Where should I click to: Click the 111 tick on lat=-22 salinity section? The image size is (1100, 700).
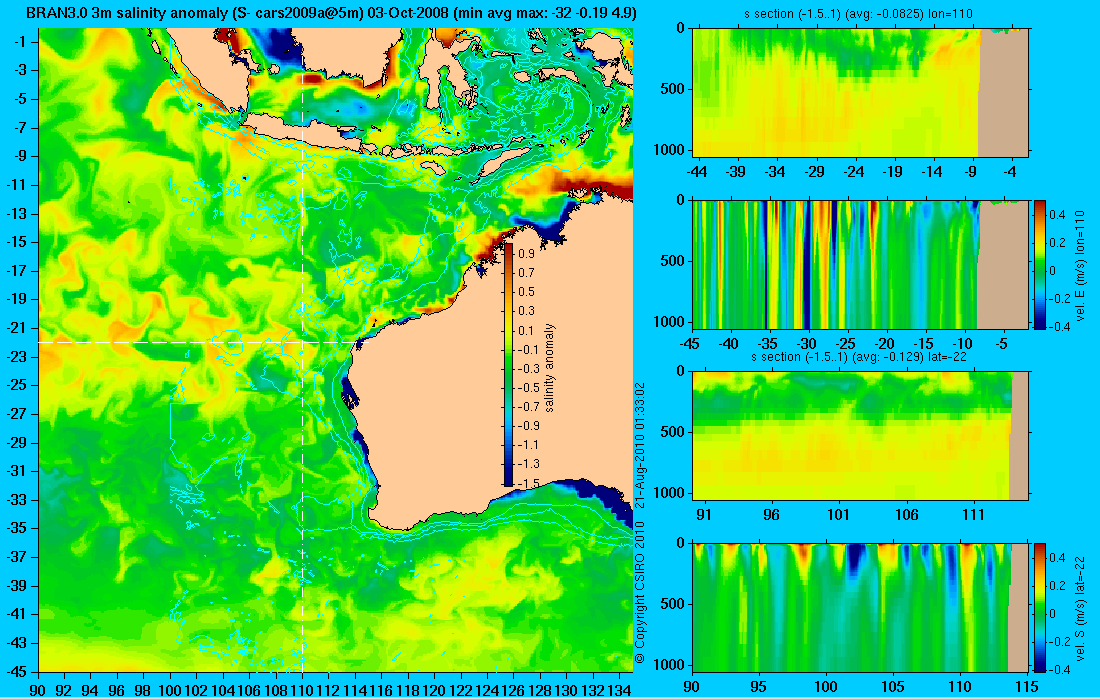(x=974, y=515)
